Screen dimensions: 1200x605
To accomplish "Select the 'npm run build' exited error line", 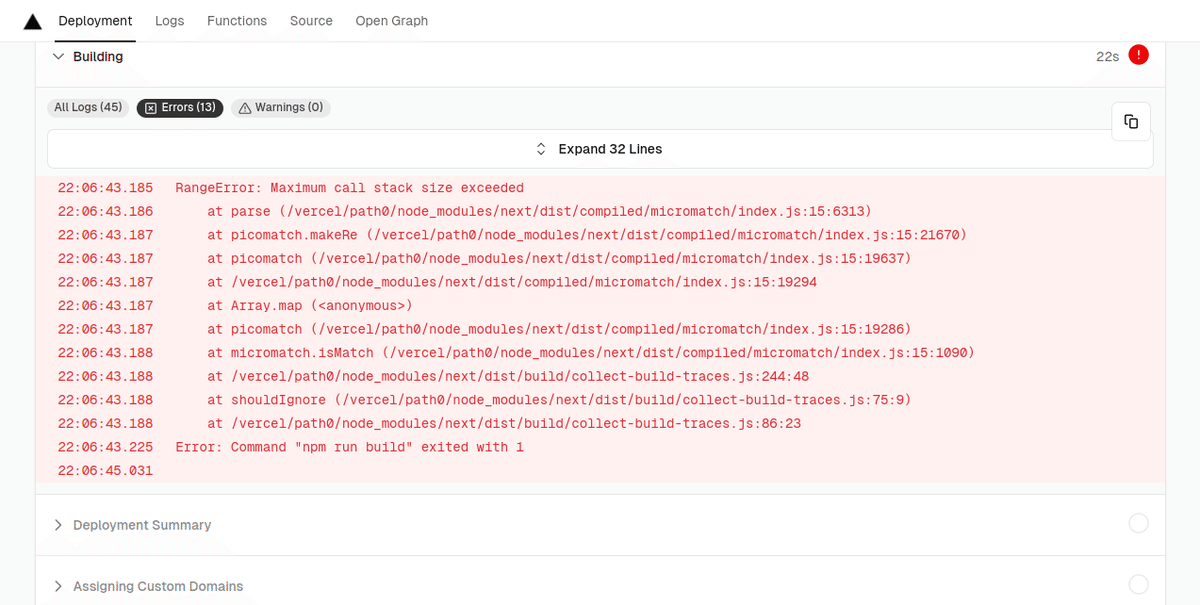I will (349, 447).
